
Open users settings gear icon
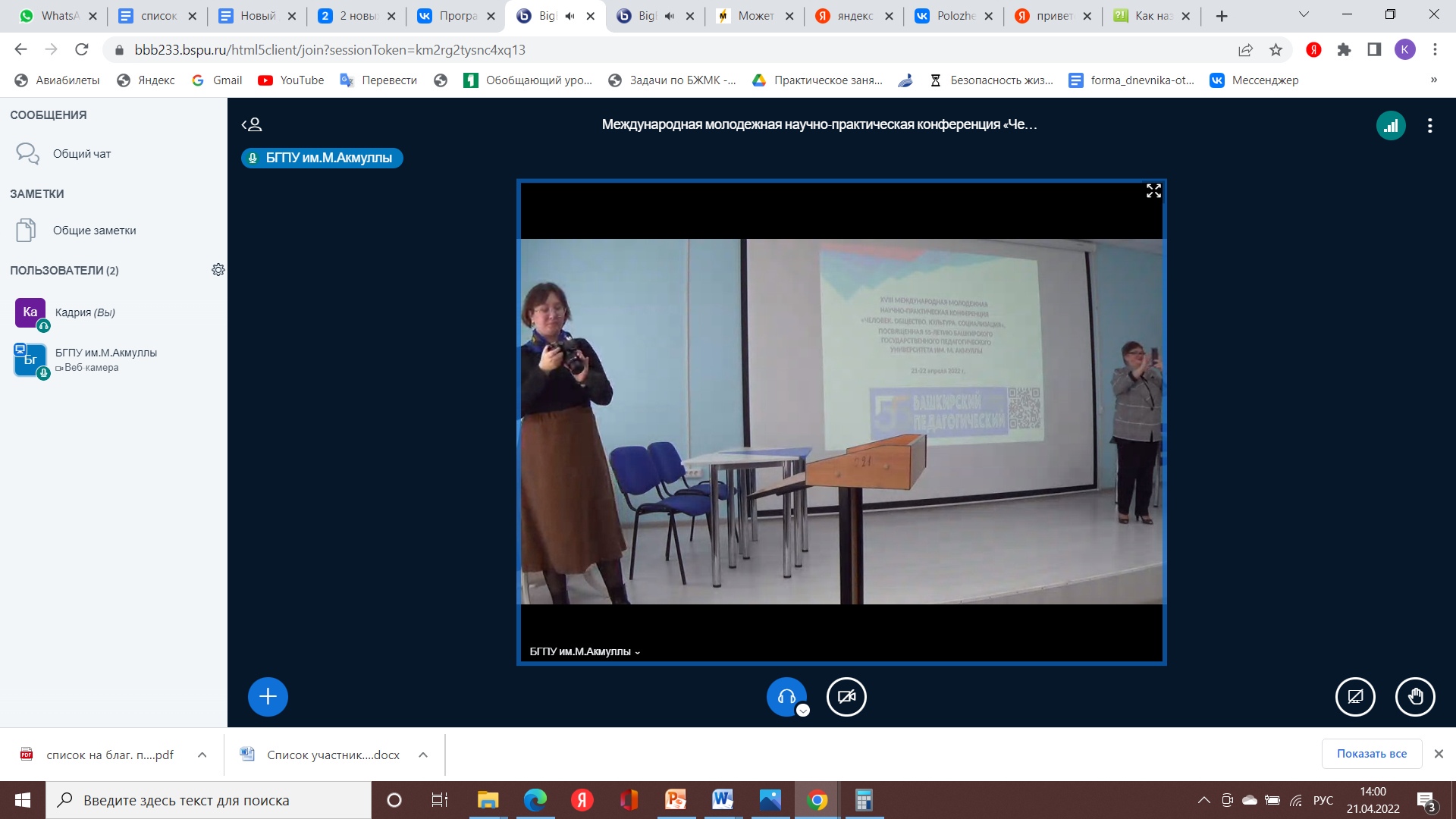click(x=218, y=270)
